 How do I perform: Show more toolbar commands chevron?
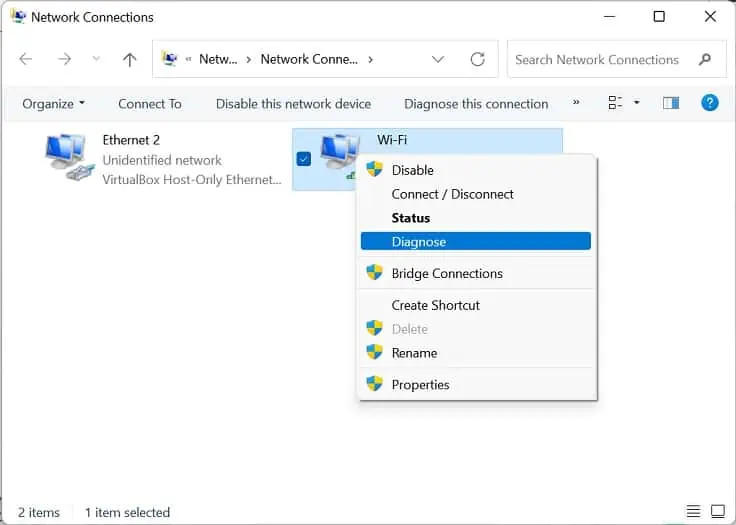point(576,102)
